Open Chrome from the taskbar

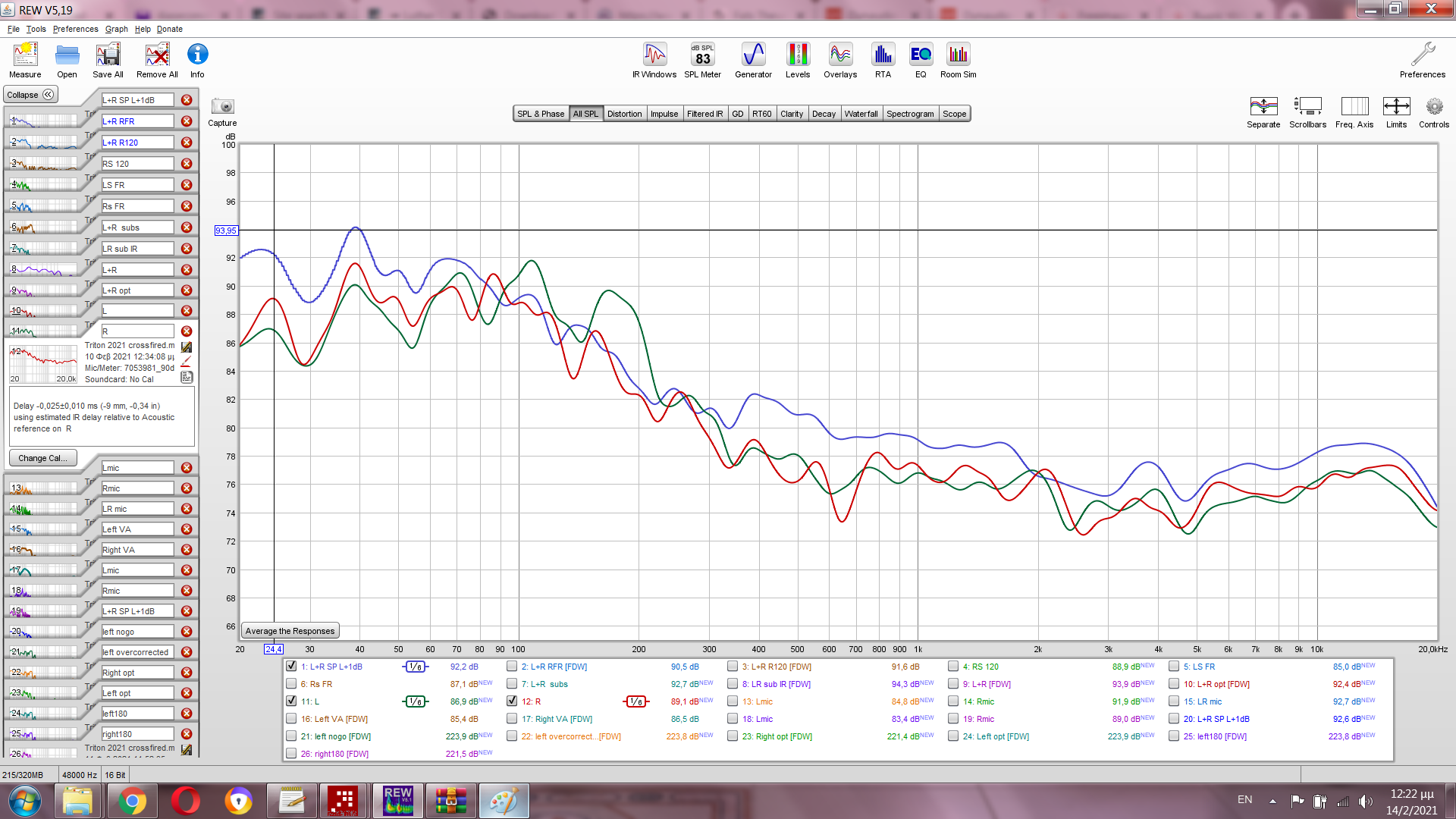132,801
